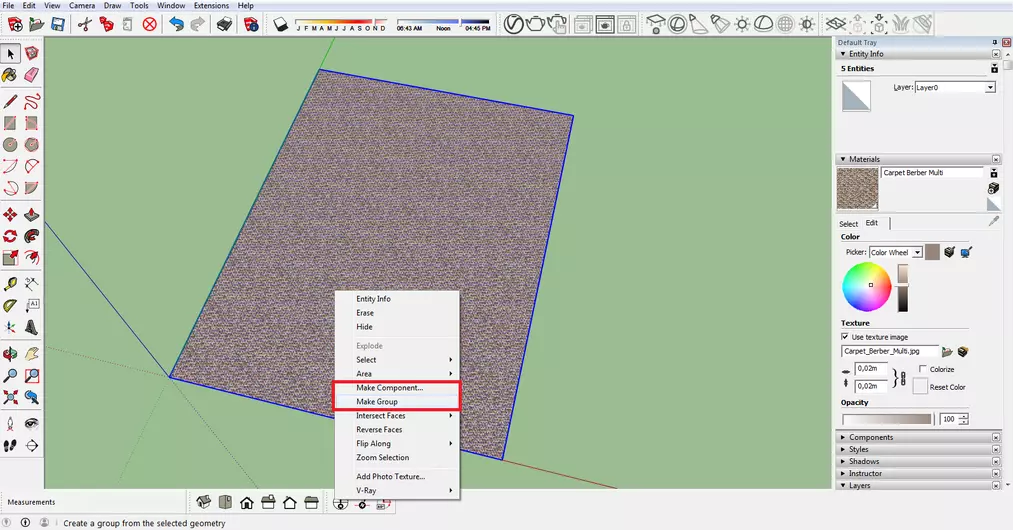The width and height of the screenshot is (1013, 530).
Task: Select the Protractor tool
Action: coord(10,306)
